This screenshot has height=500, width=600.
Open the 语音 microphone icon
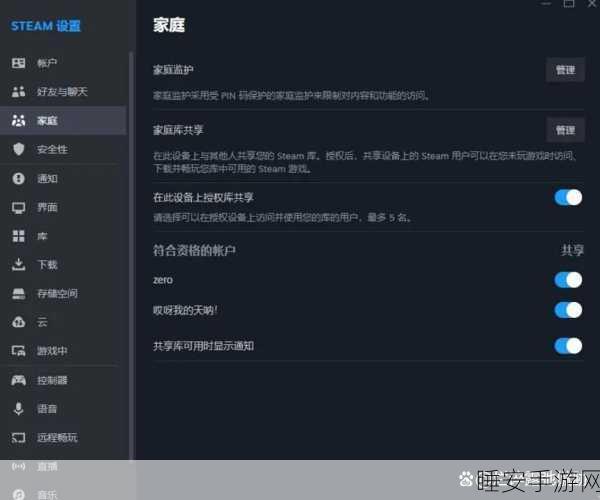[x=18, y=409]
